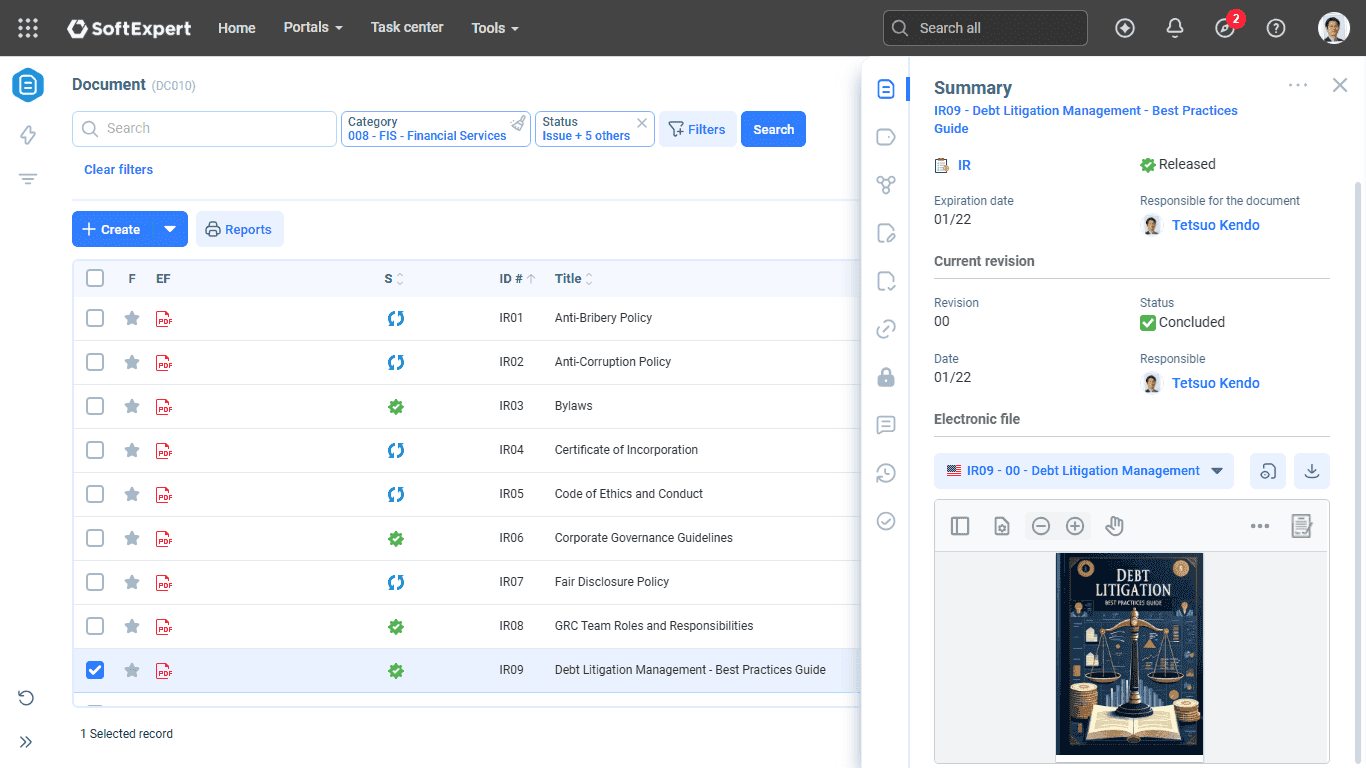1366x768 pixels.
Task: Open the Reports button
Action: 240,229
